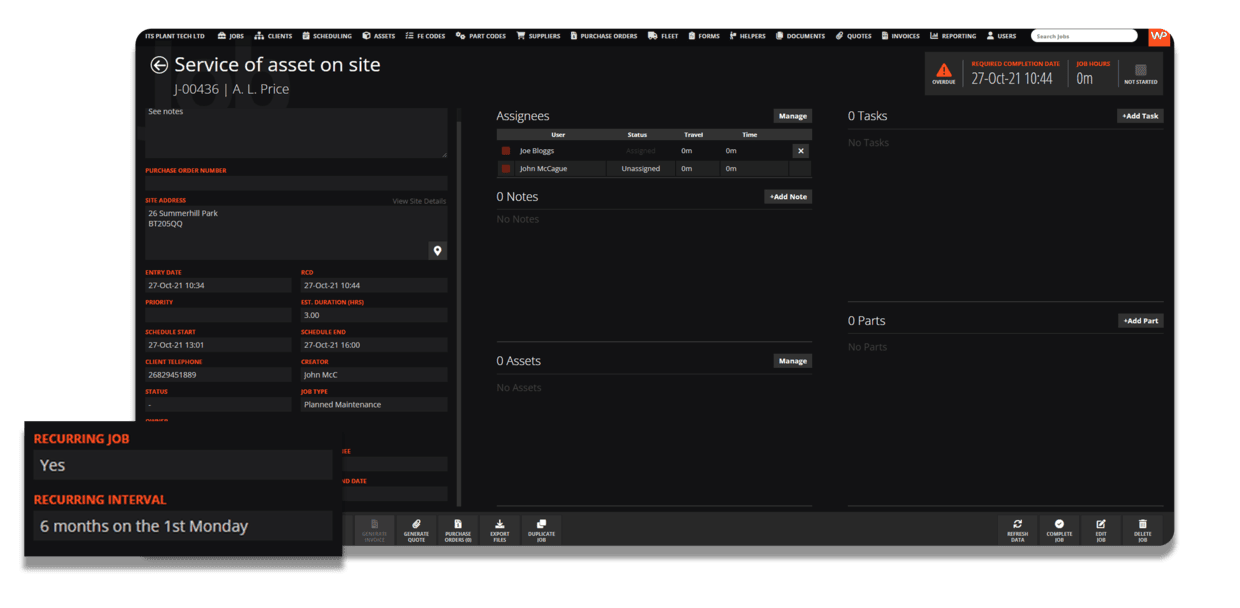This screenshot has width=1240, height=608.
Task: Toggle the checkbox next to John McCague
Action: pyautogui.click(x=504, y=168)
